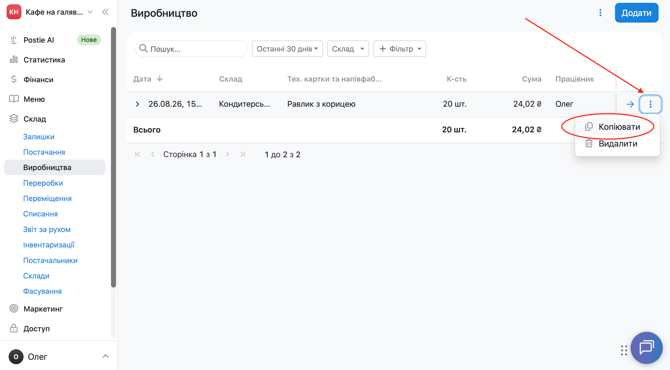This screenshot has width=670, height=370.
Task: Click the blue Додати button
Action: [636, 13]
